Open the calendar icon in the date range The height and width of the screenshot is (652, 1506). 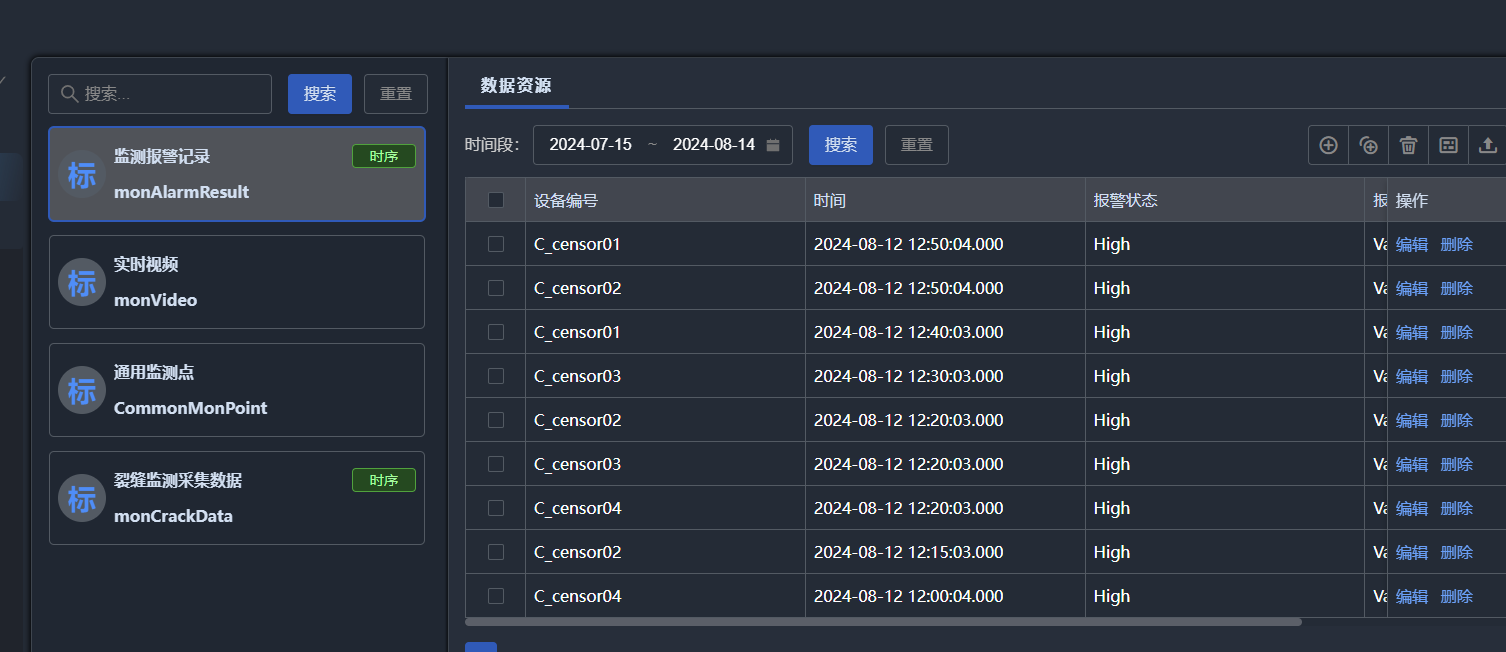pyautogui.click(x=773, y=145)
